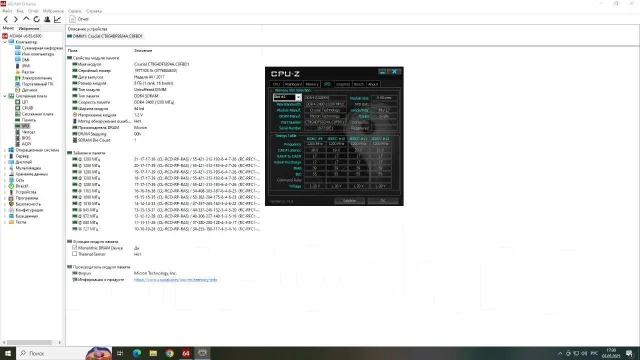This screenshot has height=360, width=640.
Task: Expand the Операционная система tree node
Action: point(5,150)
